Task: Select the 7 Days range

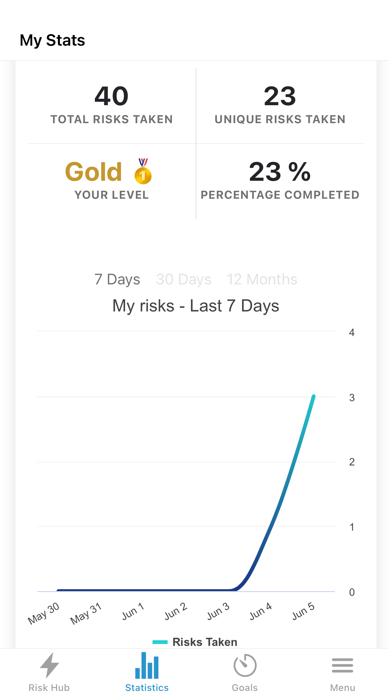Action: click(x=117, y=280)
